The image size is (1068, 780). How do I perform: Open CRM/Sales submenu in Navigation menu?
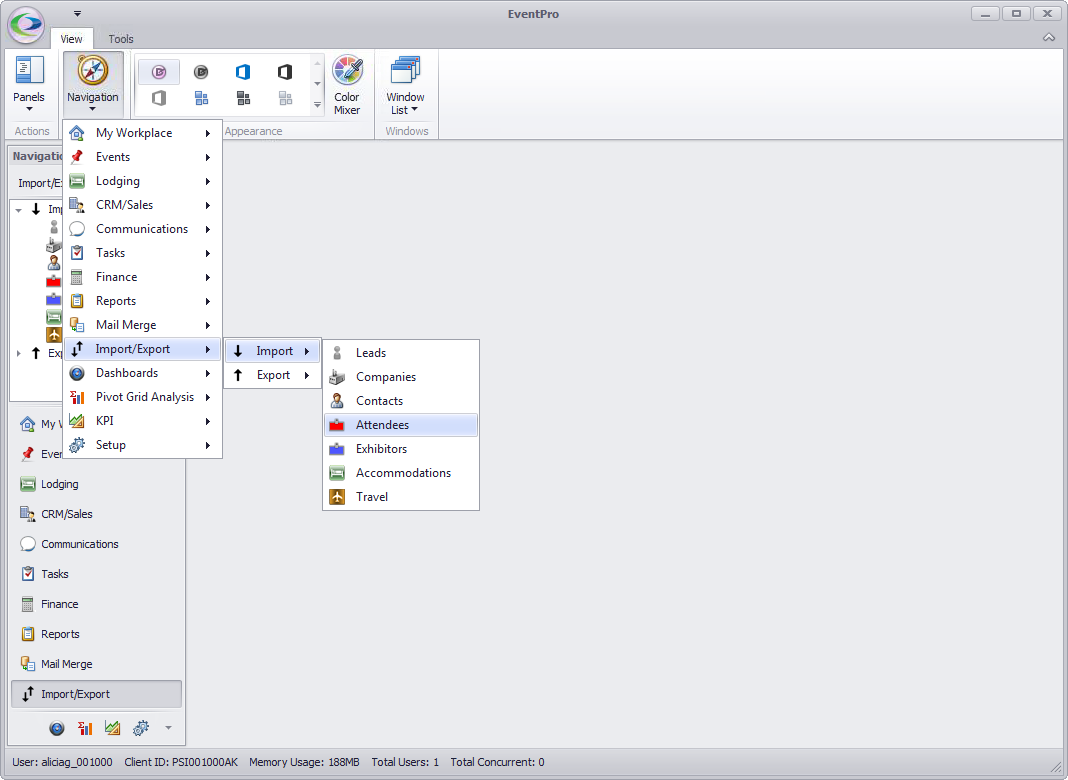(x=143, y=204)
